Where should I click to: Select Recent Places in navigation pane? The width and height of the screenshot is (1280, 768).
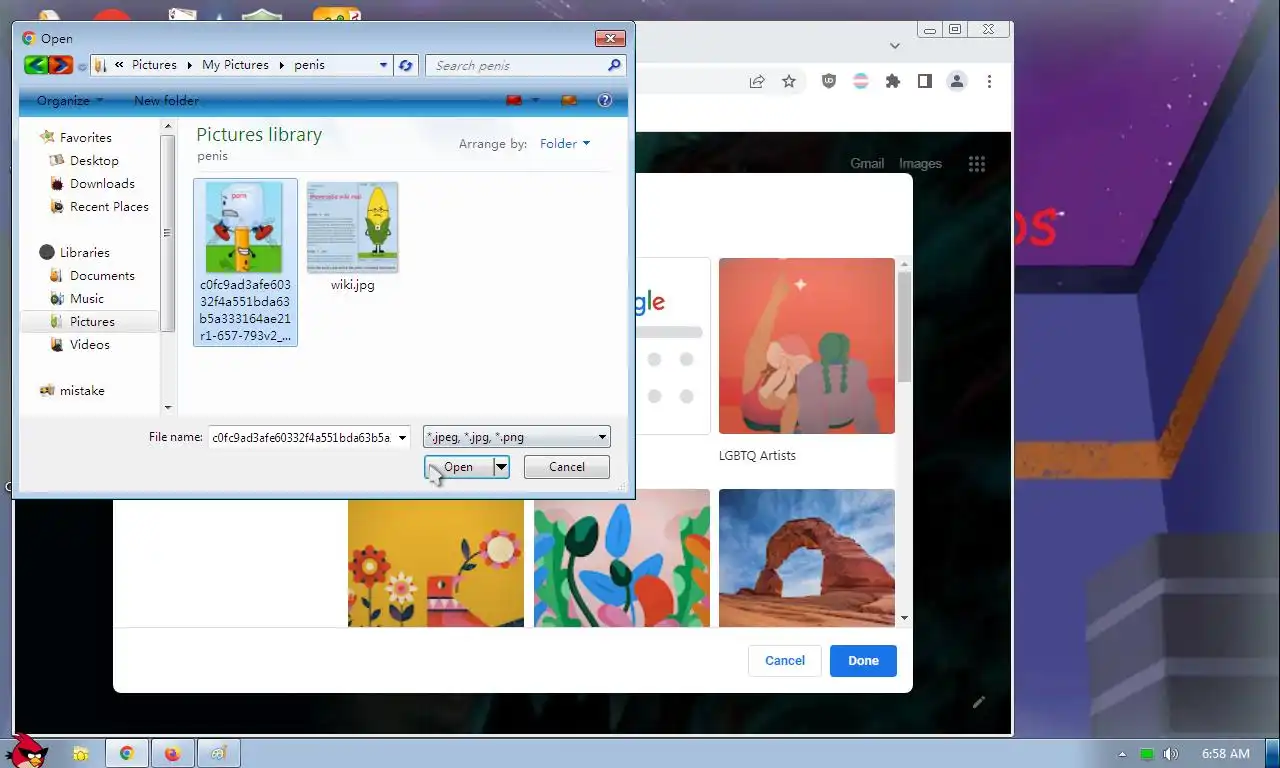click(x=109, y=206)
